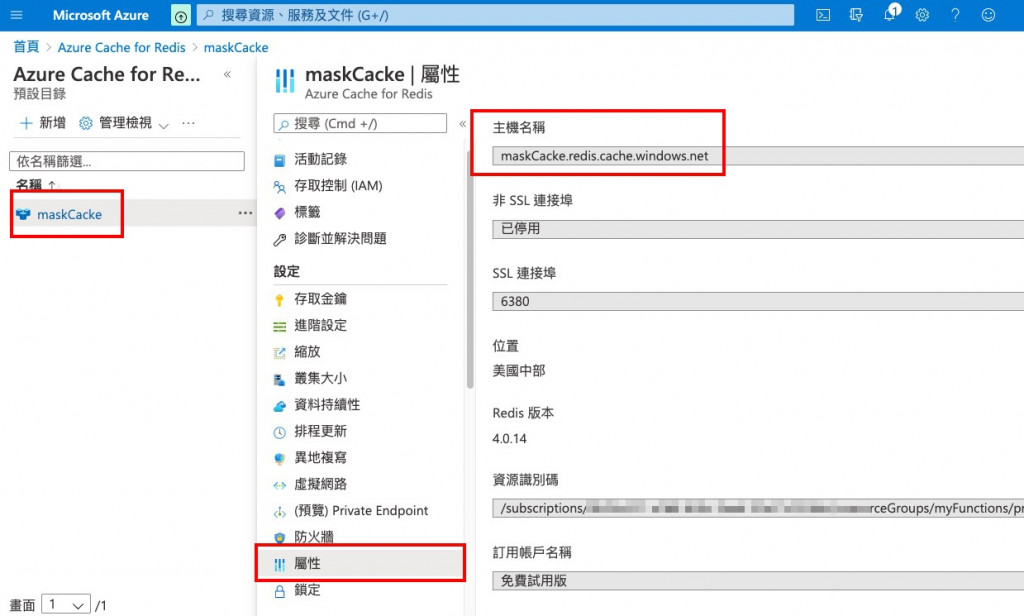
Task: Click the Microsoft Azure logo text
Action: coord(101,15)
